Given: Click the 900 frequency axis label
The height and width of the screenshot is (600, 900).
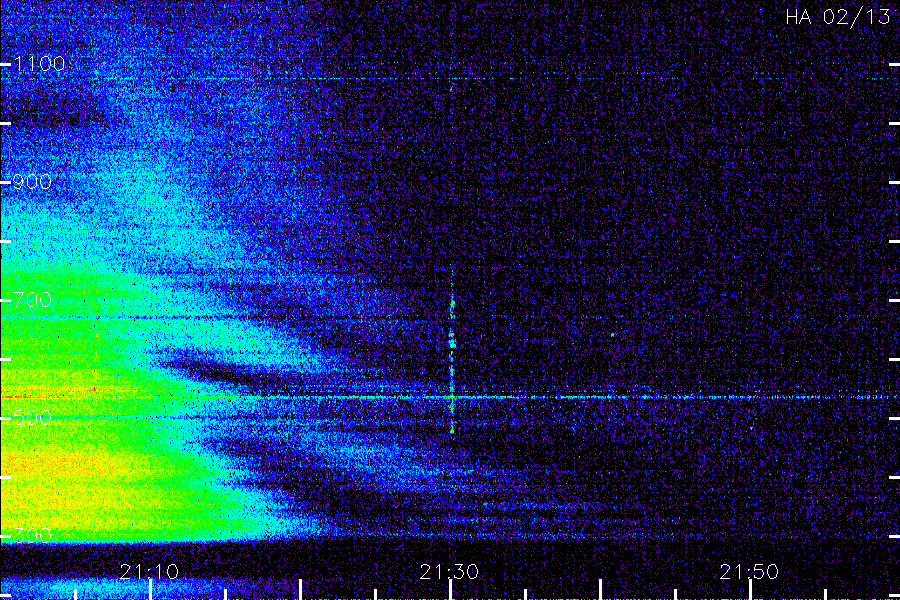Looking at the screenshot, I should [x=32, y=182].
